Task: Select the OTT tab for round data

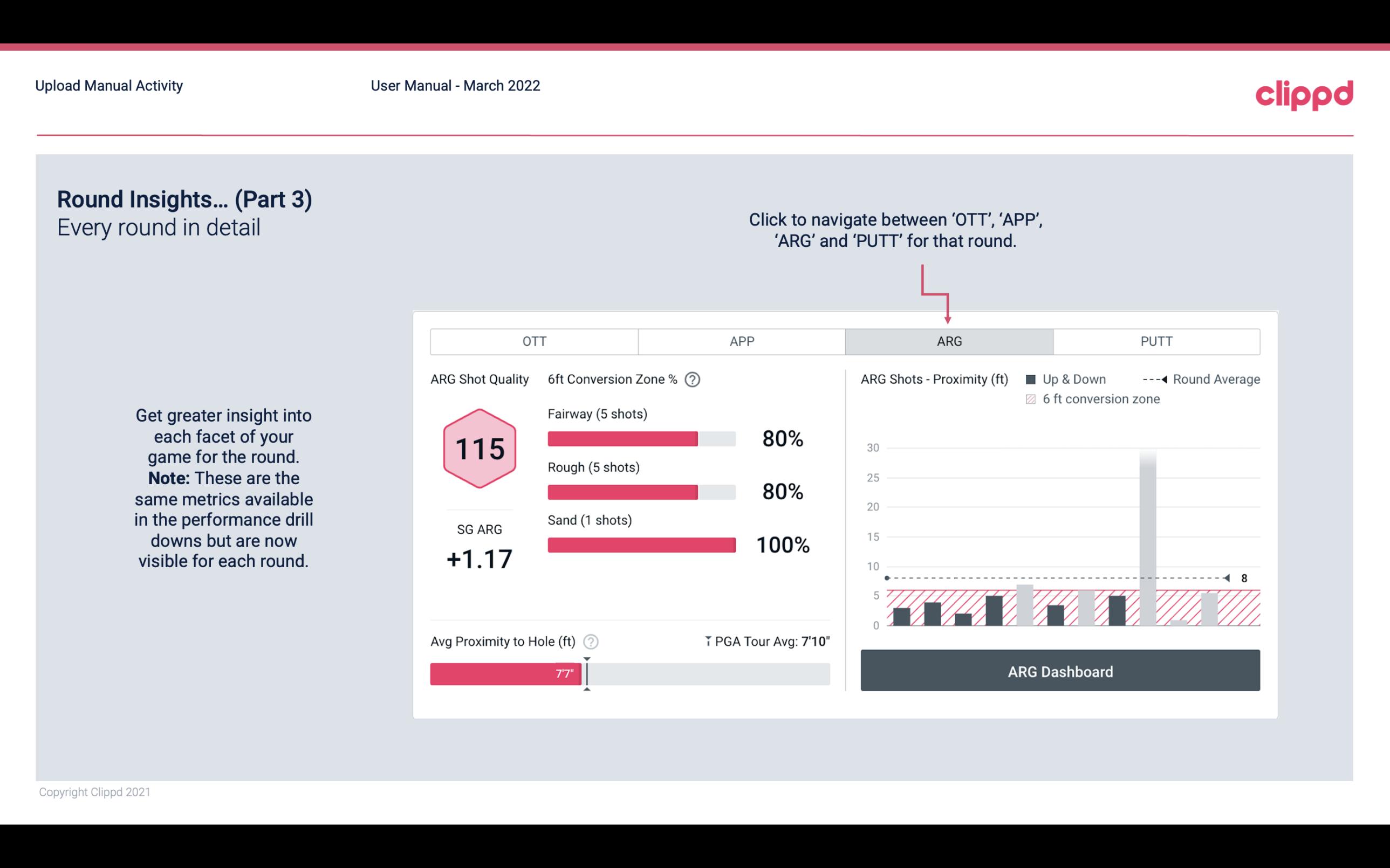Action: 534,342
